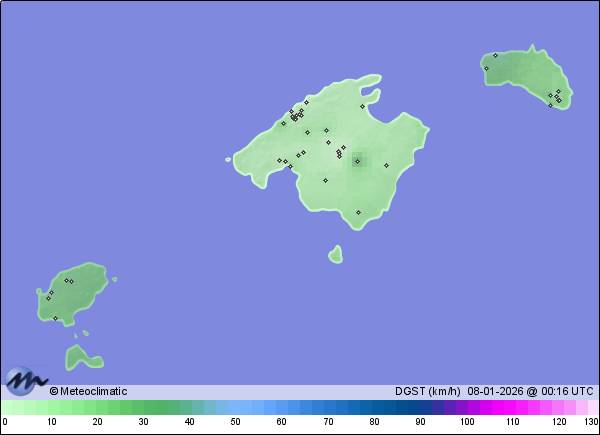
Task: Click the purple swatch above the 100 label
Action: [x=466, y=407]
